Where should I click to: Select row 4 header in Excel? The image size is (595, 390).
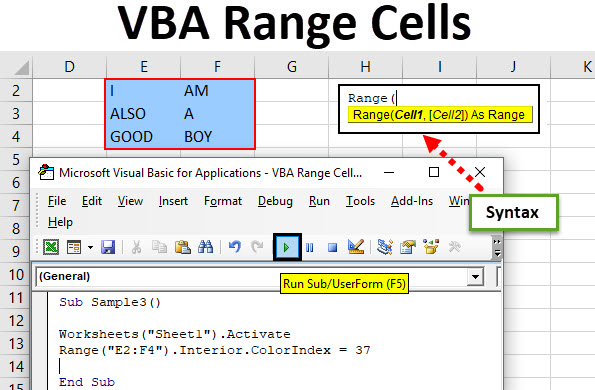pos(16,137)
